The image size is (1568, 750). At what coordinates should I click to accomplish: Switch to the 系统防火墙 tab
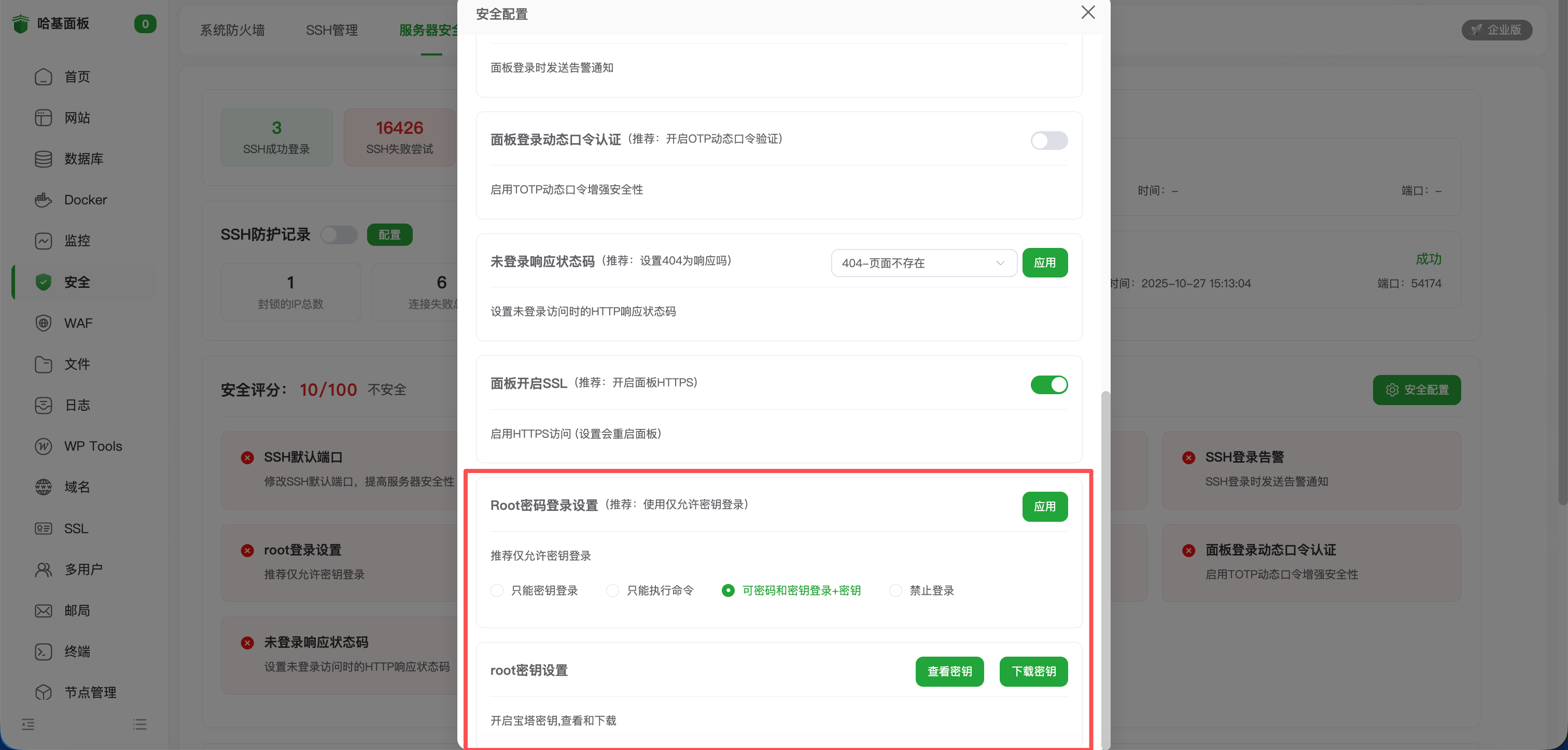tap(232, 30)
